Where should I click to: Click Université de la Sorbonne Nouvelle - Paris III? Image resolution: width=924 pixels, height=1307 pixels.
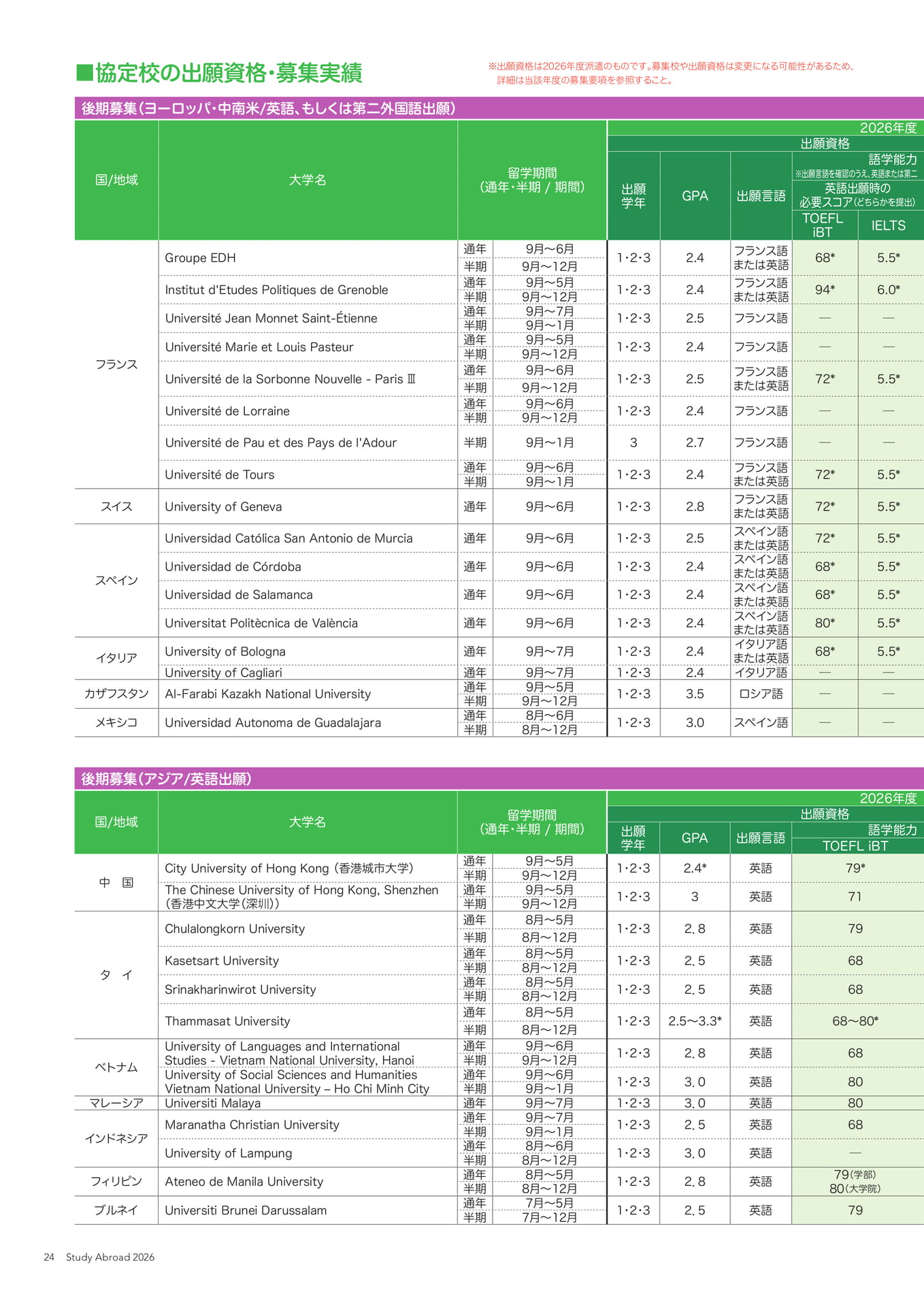tap(290, 379)
